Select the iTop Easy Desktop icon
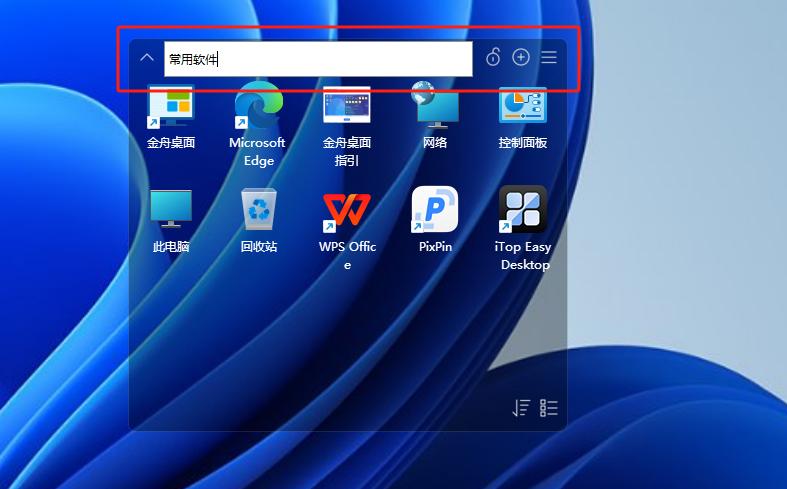 tap(522, 210)
